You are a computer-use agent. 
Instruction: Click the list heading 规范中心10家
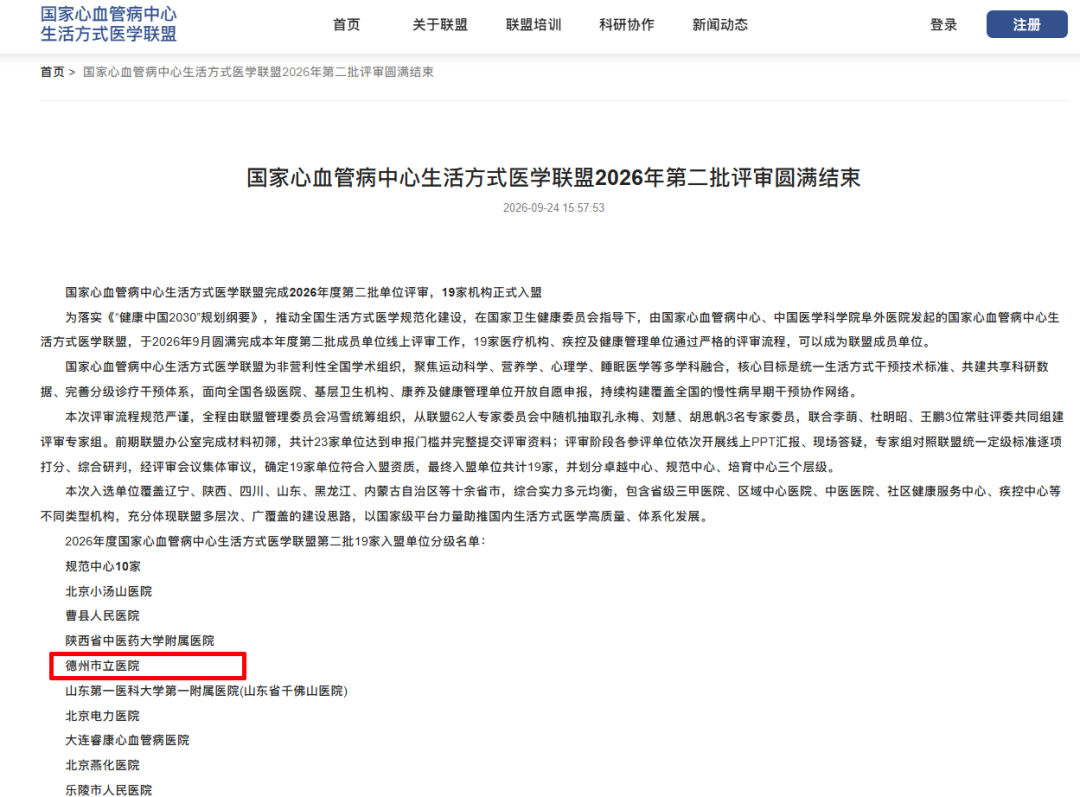pos(103,566)
